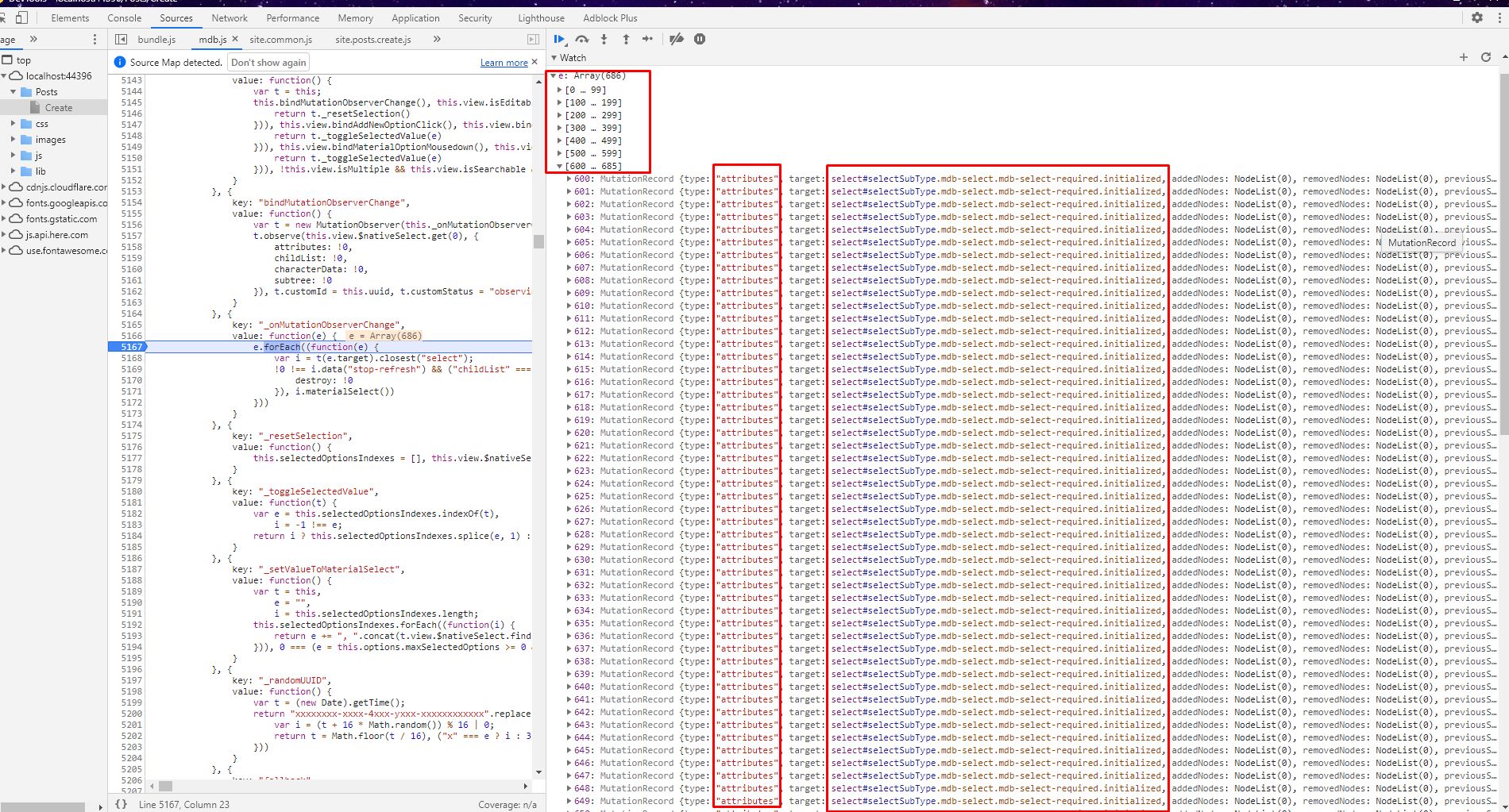Toggle pause on exceptions

coord(700,39)
